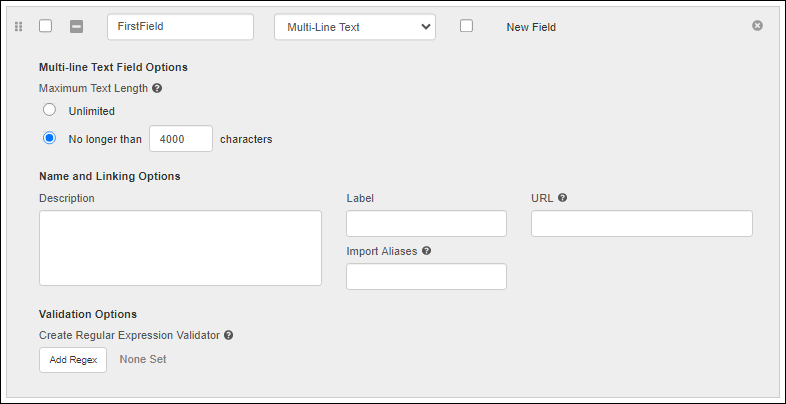Screen dimensions: 786x404
Task: Tick the selection checkbox left of FirstField
Action: [45, 26]
